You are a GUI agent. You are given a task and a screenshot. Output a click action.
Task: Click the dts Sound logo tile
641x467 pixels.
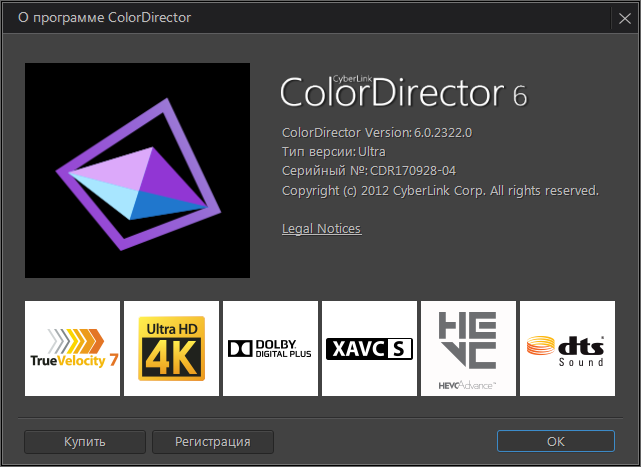point(567,348)
